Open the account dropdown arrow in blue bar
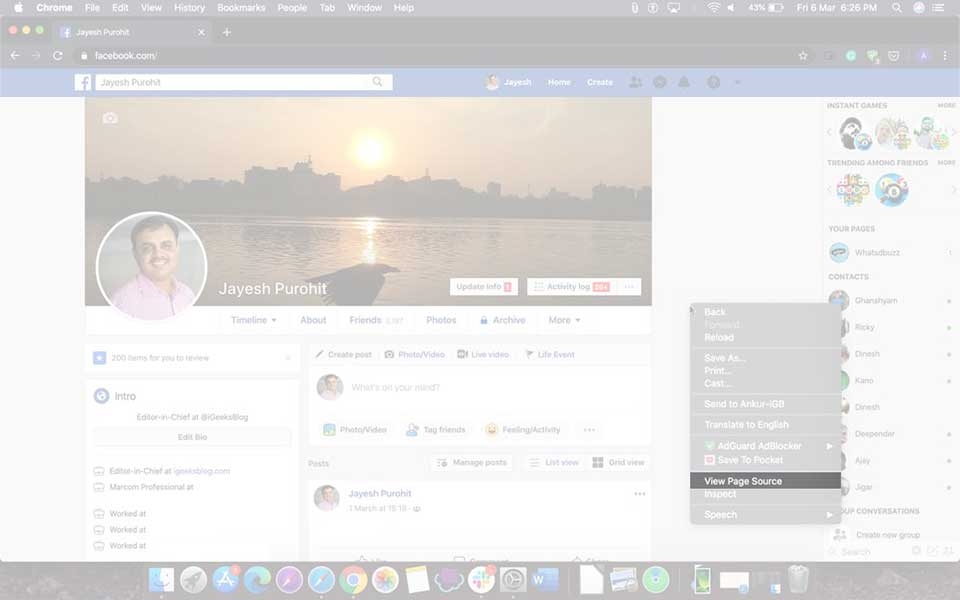 pos(738,82)
